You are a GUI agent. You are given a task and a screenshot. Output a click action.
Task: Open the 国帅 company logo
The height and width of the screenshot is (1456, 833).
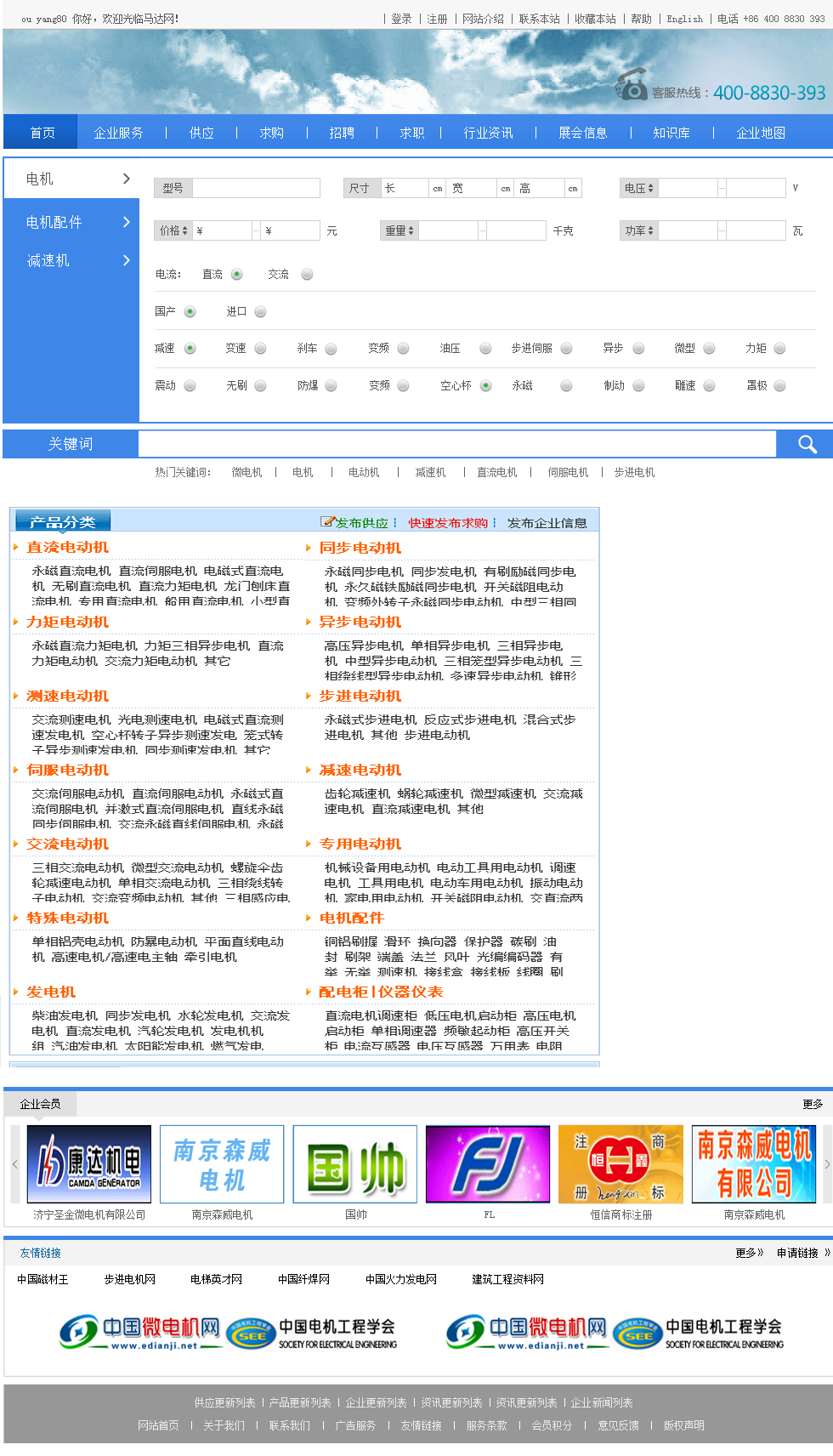click(355, 1163)
